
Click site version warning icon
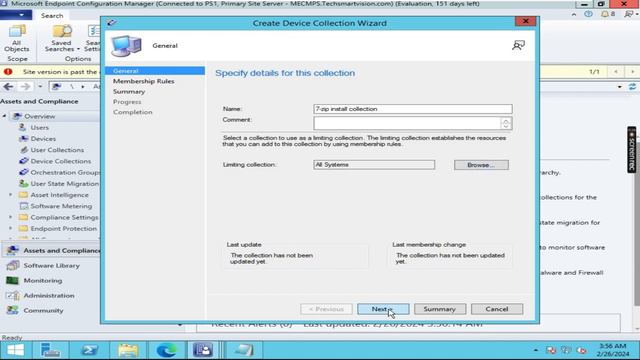(x=8, y=72)
